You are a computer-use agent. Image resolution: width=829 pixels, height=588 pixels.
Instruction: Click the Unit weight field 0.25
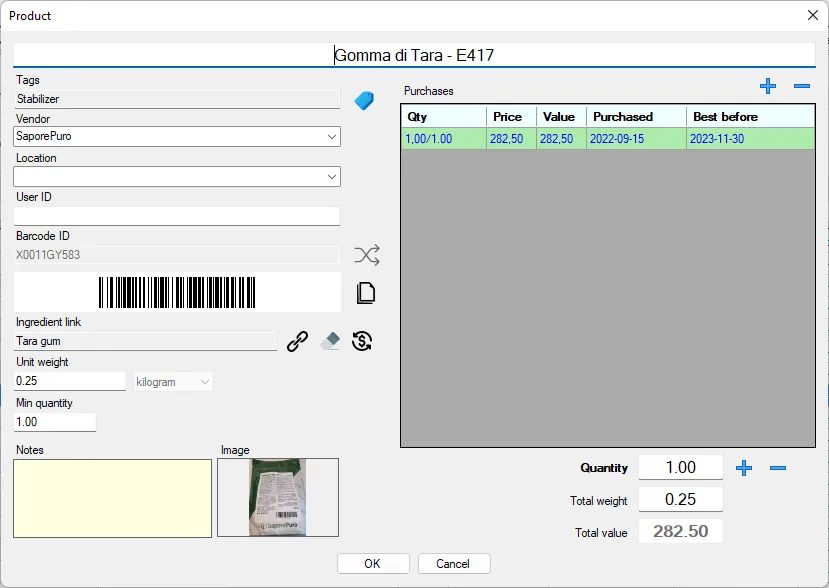click(x=70, y=381)
